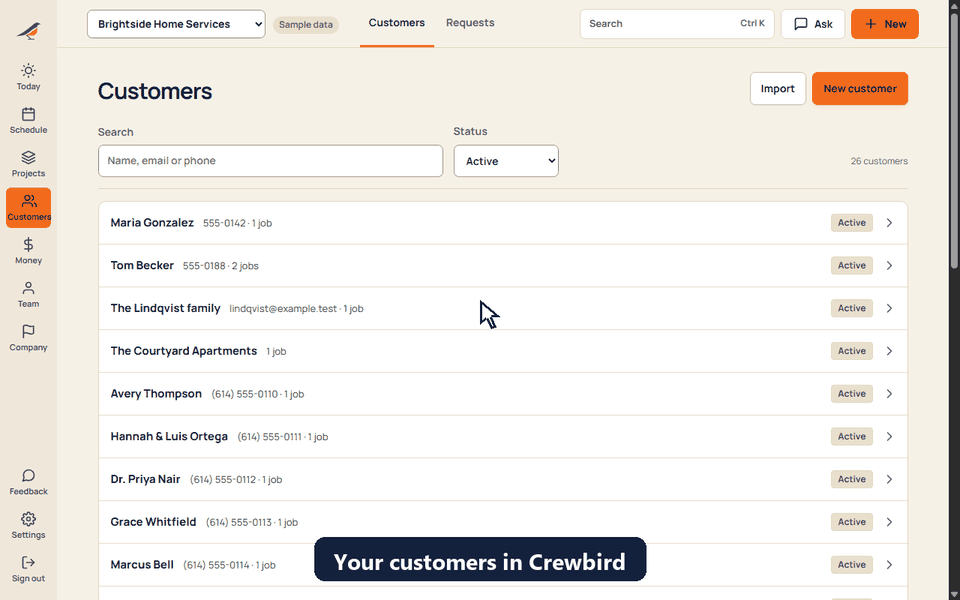Focus the top Search Ctrl K field
The height and width of the screenshot is (600, 960).
coord(677,24)
